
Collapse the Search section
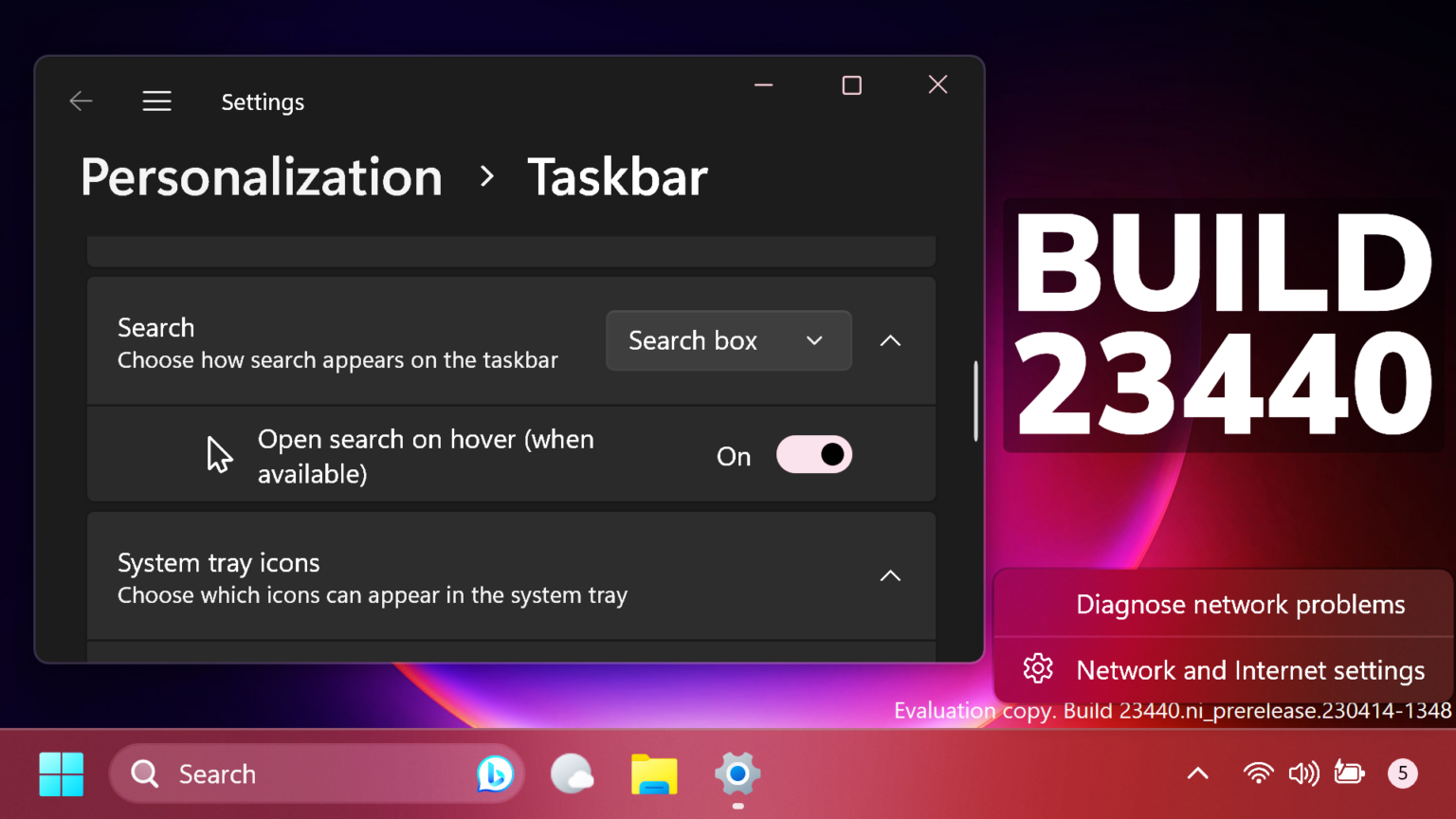[889, 340]
